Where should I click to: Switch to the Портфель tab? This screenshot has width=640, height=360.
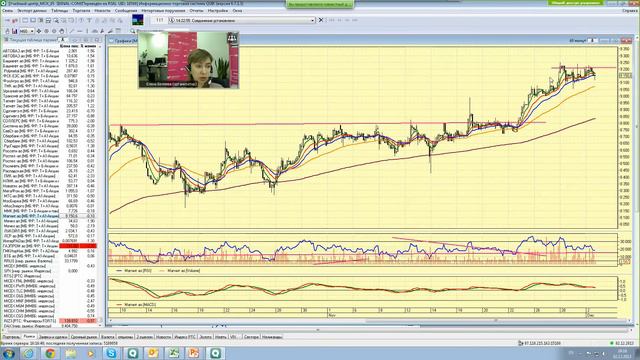[11, 337]
